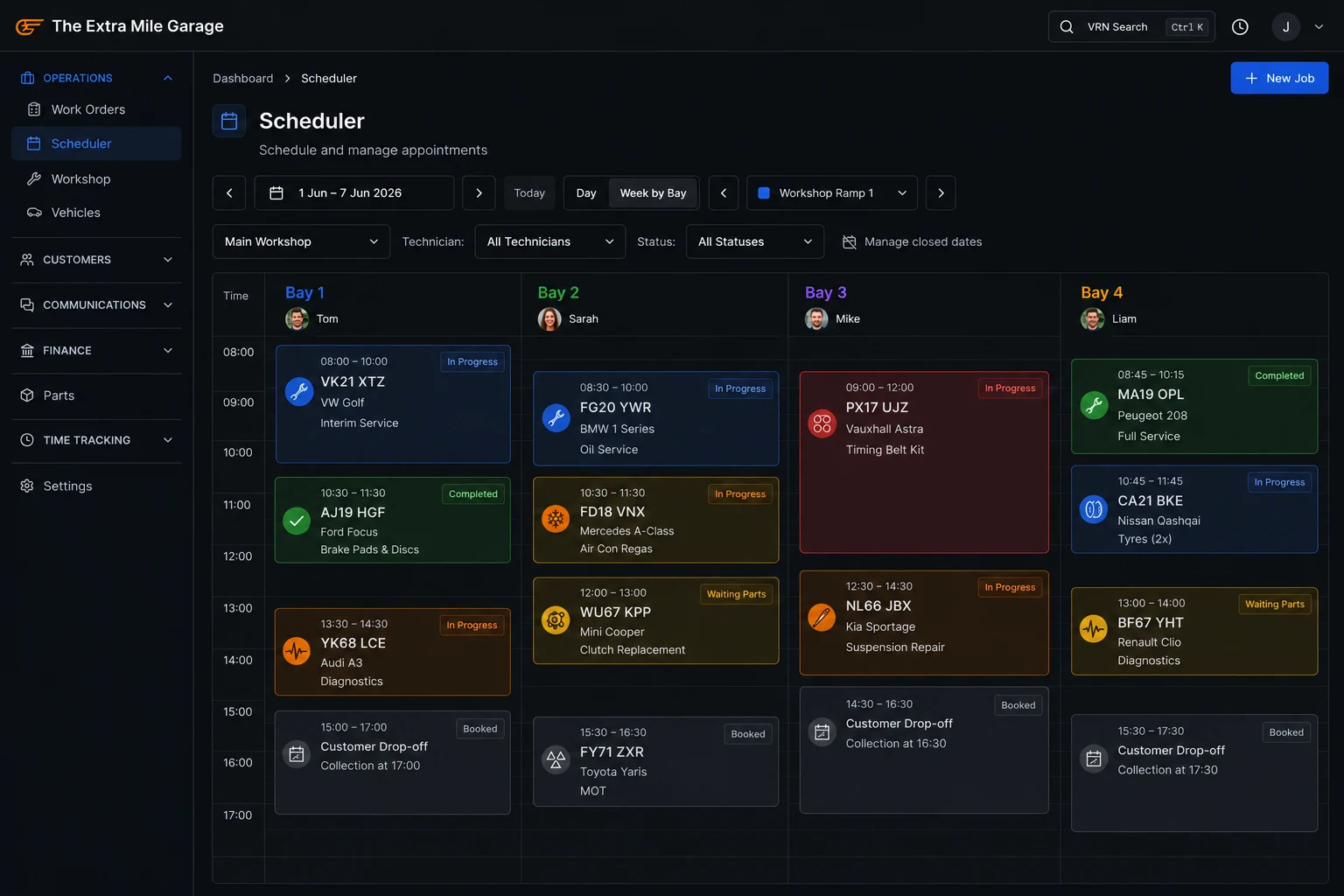Select next bay arrow

click(941, 193)
